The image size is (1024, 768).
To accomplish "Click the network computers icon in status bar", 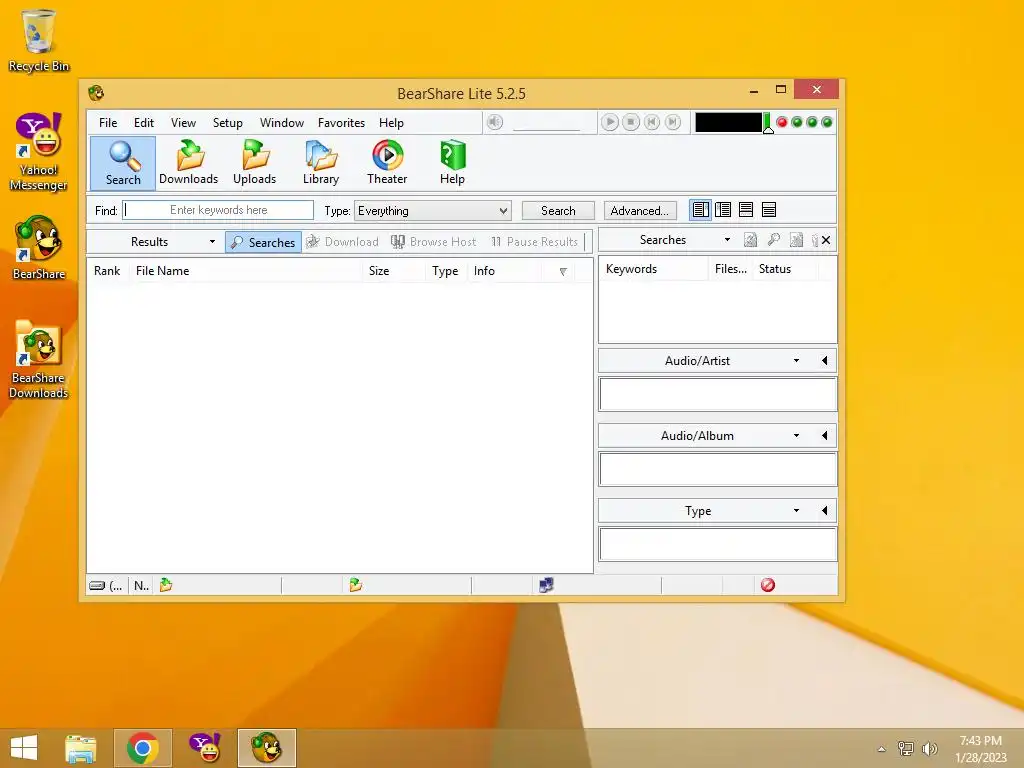I will (546, 585).
